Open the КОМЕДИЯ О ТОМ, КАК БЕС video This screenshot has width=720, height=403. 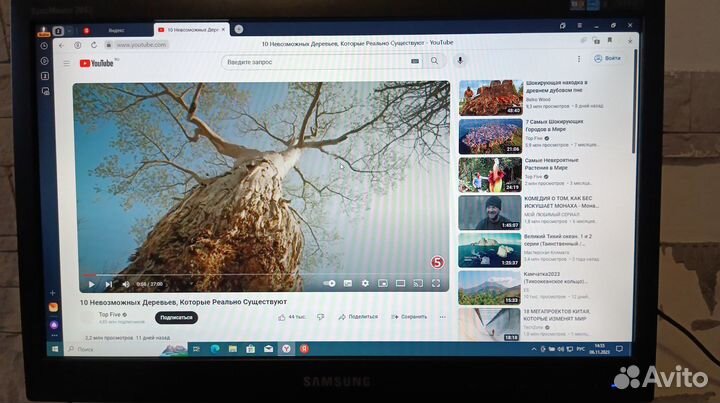click(561, 202)
